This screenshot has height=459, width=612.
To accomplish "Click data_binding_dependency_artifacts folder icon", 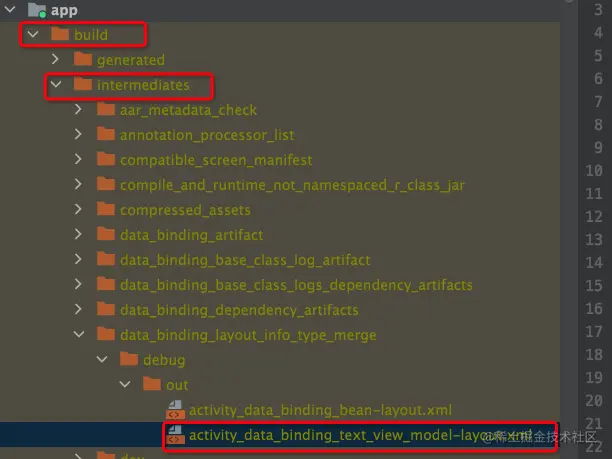I will pyautogui.click(x=106, y=308).
